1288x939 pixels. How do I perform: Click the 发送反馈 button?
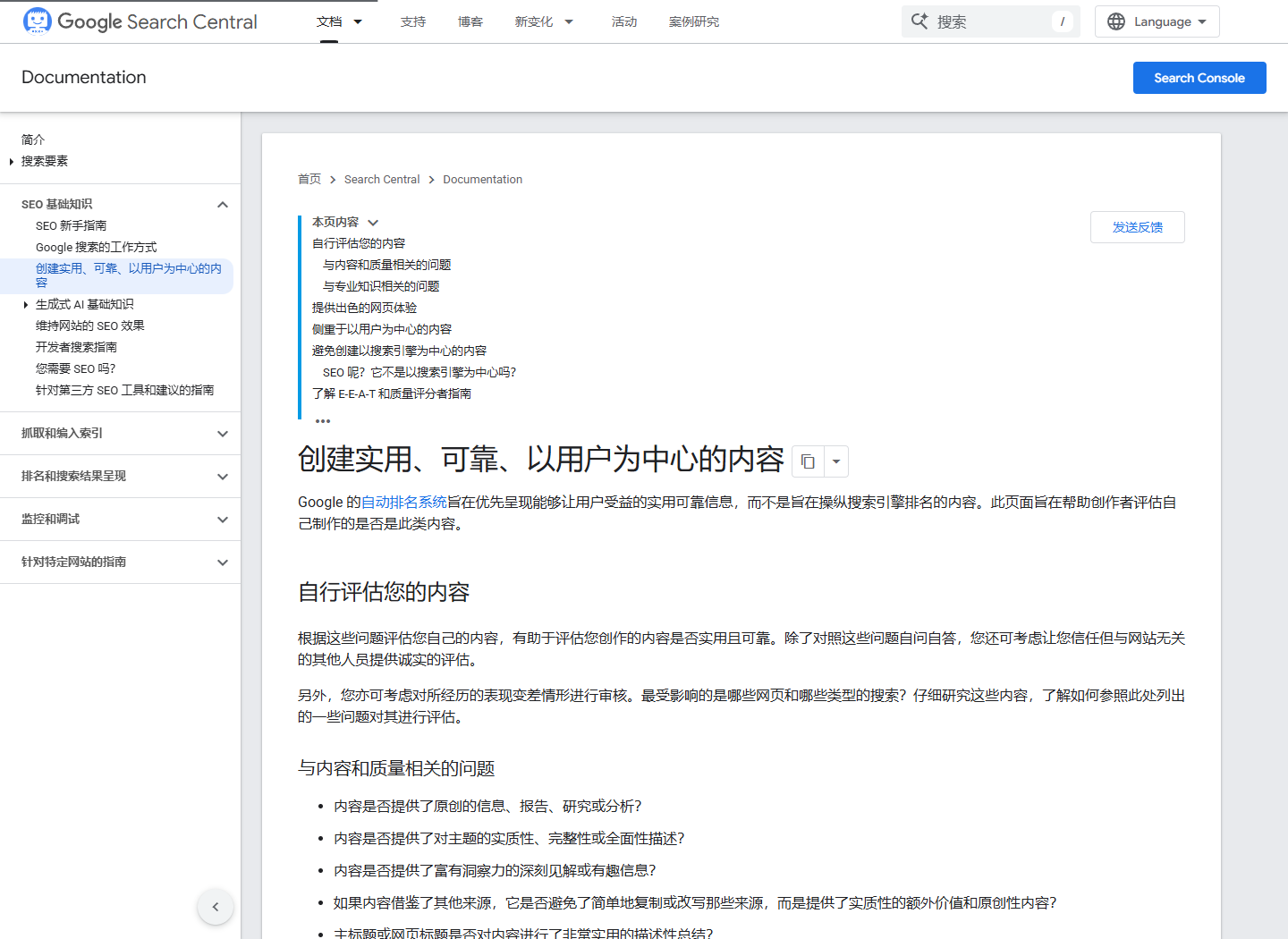point(1138,227)
